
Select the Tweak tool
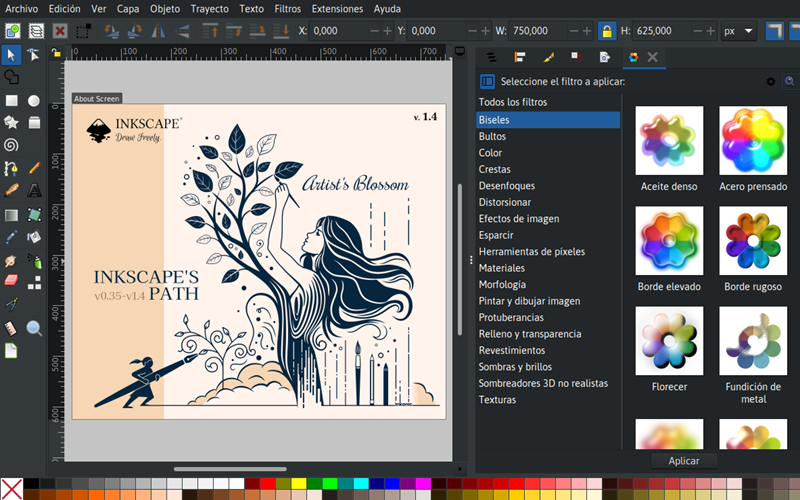click(11, 261)
